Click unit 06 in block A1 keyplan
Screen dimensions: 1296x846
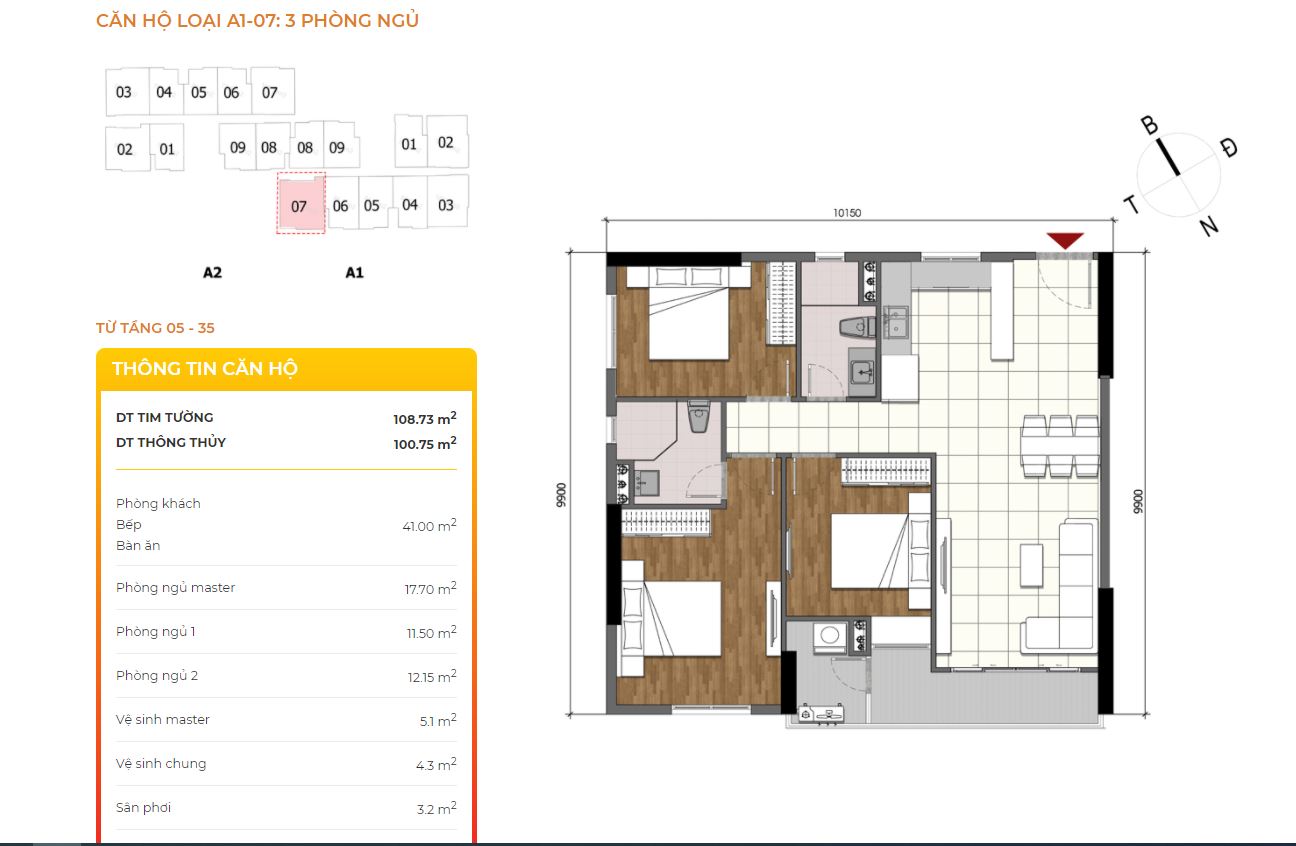click(x=341, y=206)
